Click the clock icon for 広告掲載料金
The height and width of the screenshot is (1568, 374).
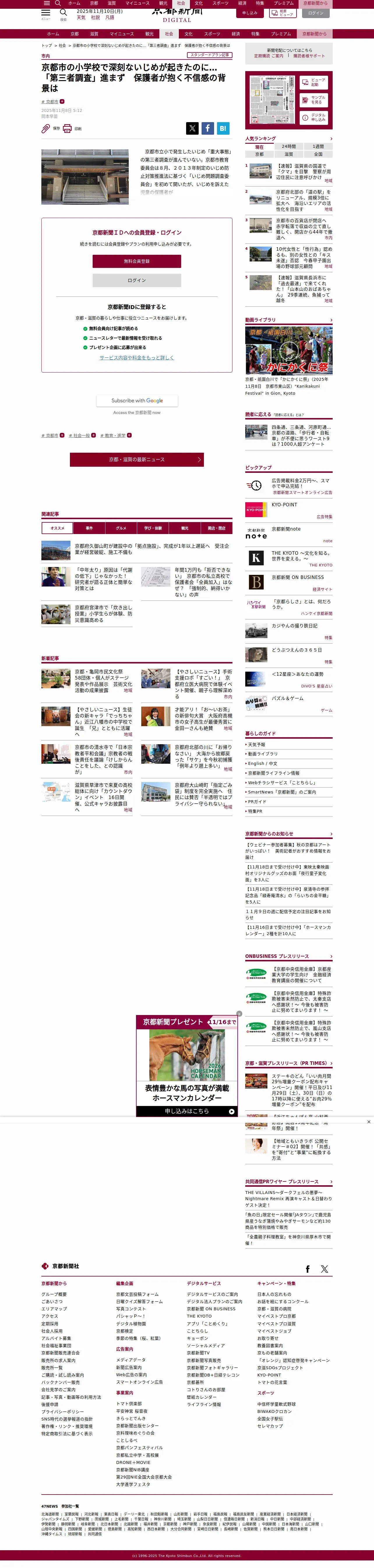click(256, 485)
